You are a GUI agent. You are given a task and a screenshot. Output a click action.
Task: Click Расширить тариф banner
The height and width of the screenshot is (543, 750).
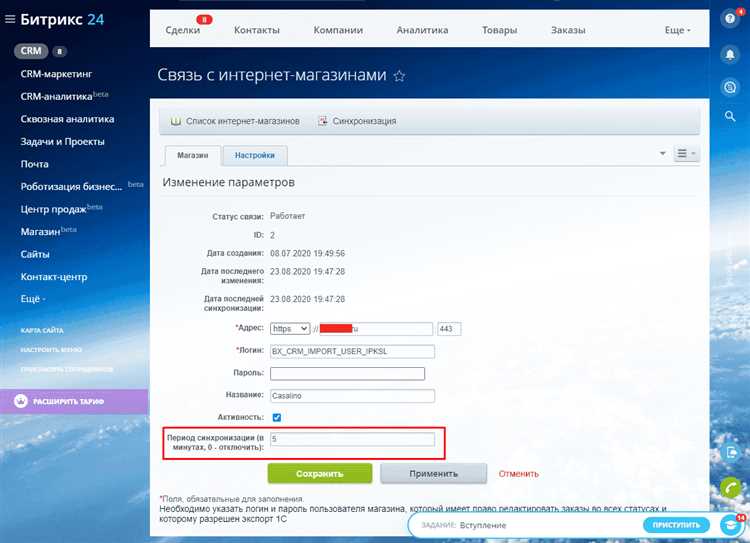pos(74,401)
